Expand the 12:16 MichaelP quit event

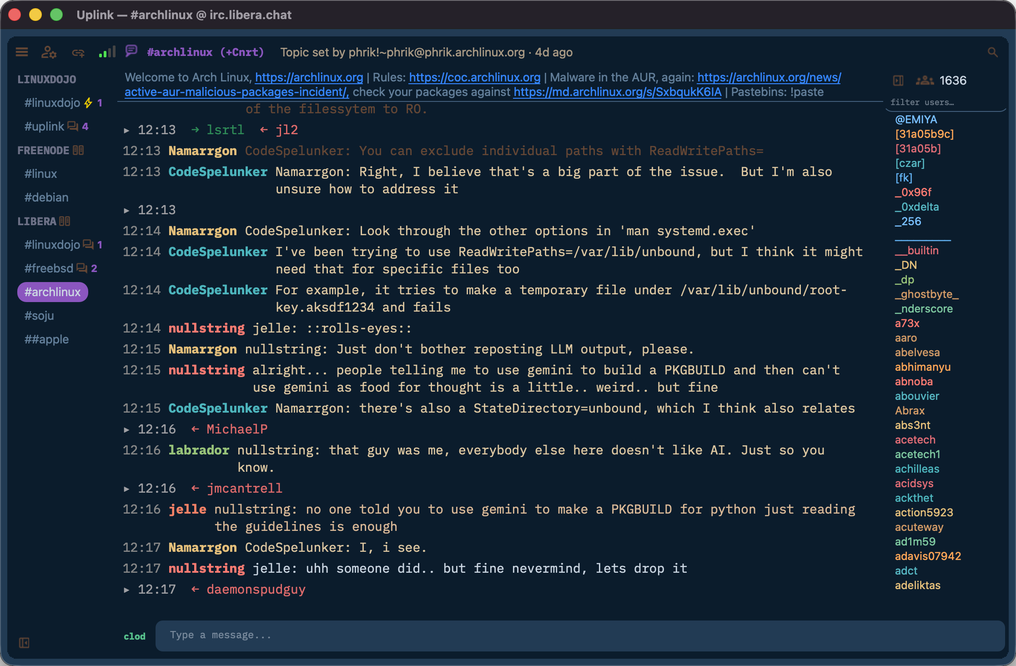(x=127, y=430)
